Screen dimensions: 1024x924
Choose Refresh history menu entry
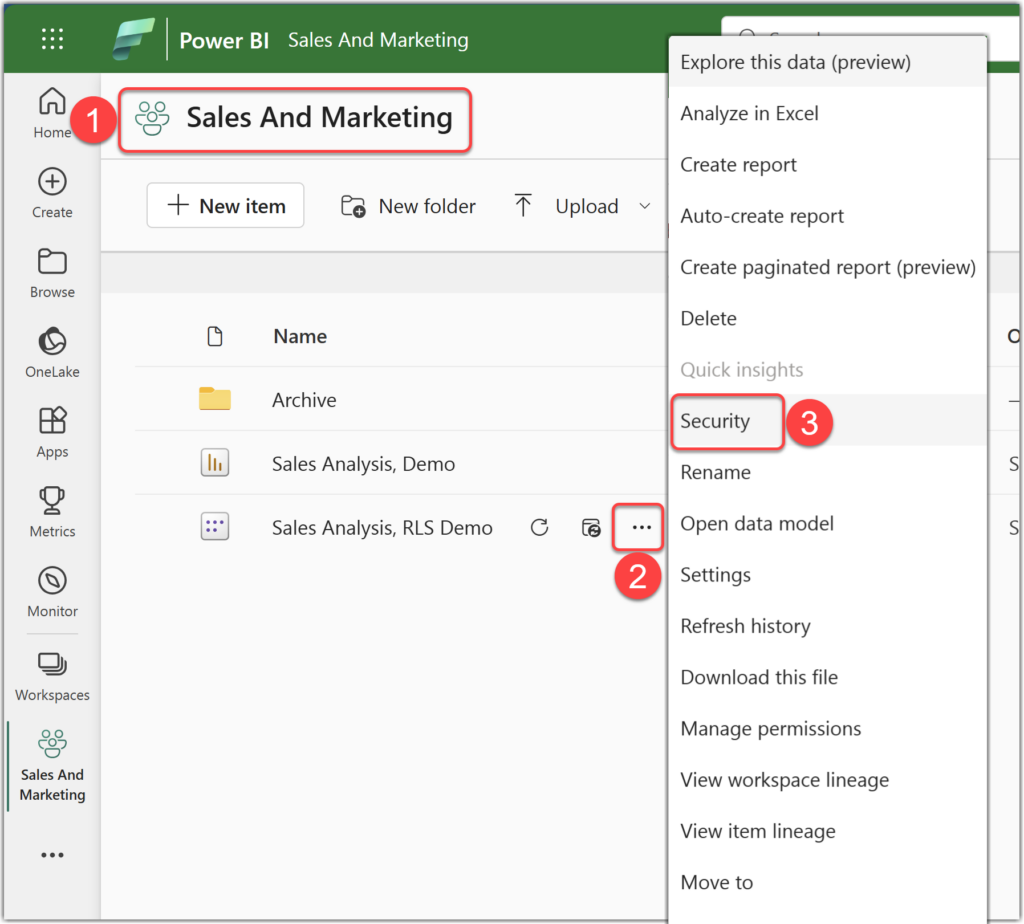(827, 626)
